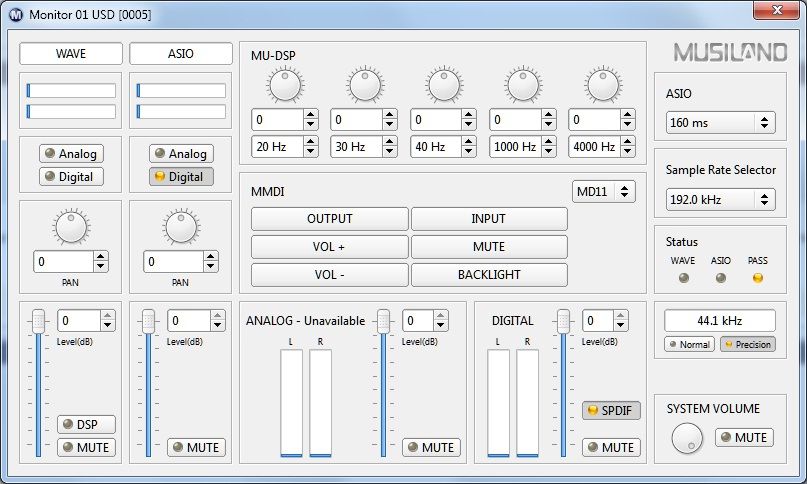Open the ASIO 160 ms latency dropdown
Viewport: 807px width, 484px height.
(720, 122)
